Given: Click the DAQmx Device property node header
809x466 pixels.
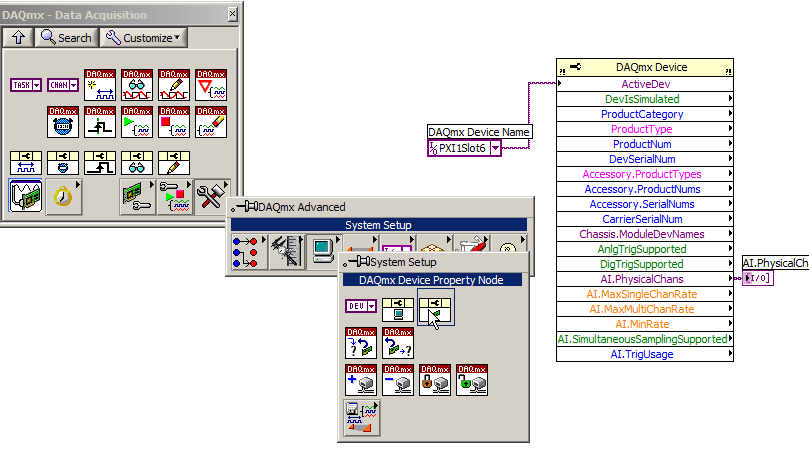Looking at the screenshot, I should (x=645, y=68).
